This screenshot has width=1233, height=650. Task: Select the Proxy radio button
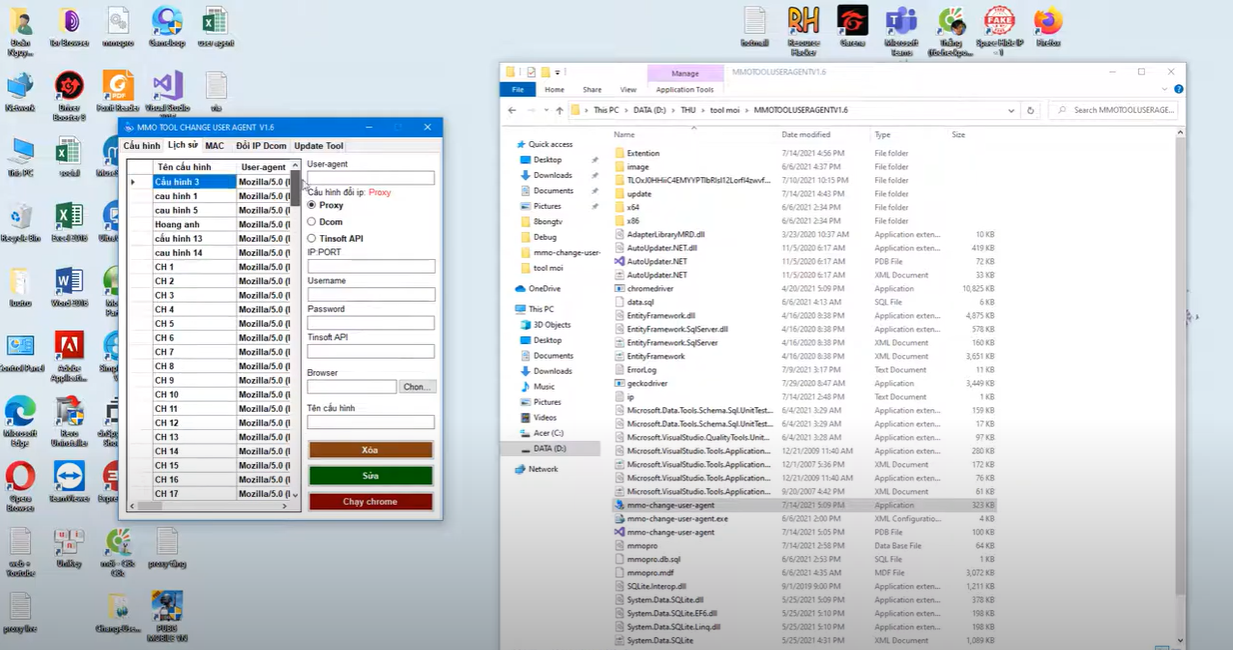[312, 205]
